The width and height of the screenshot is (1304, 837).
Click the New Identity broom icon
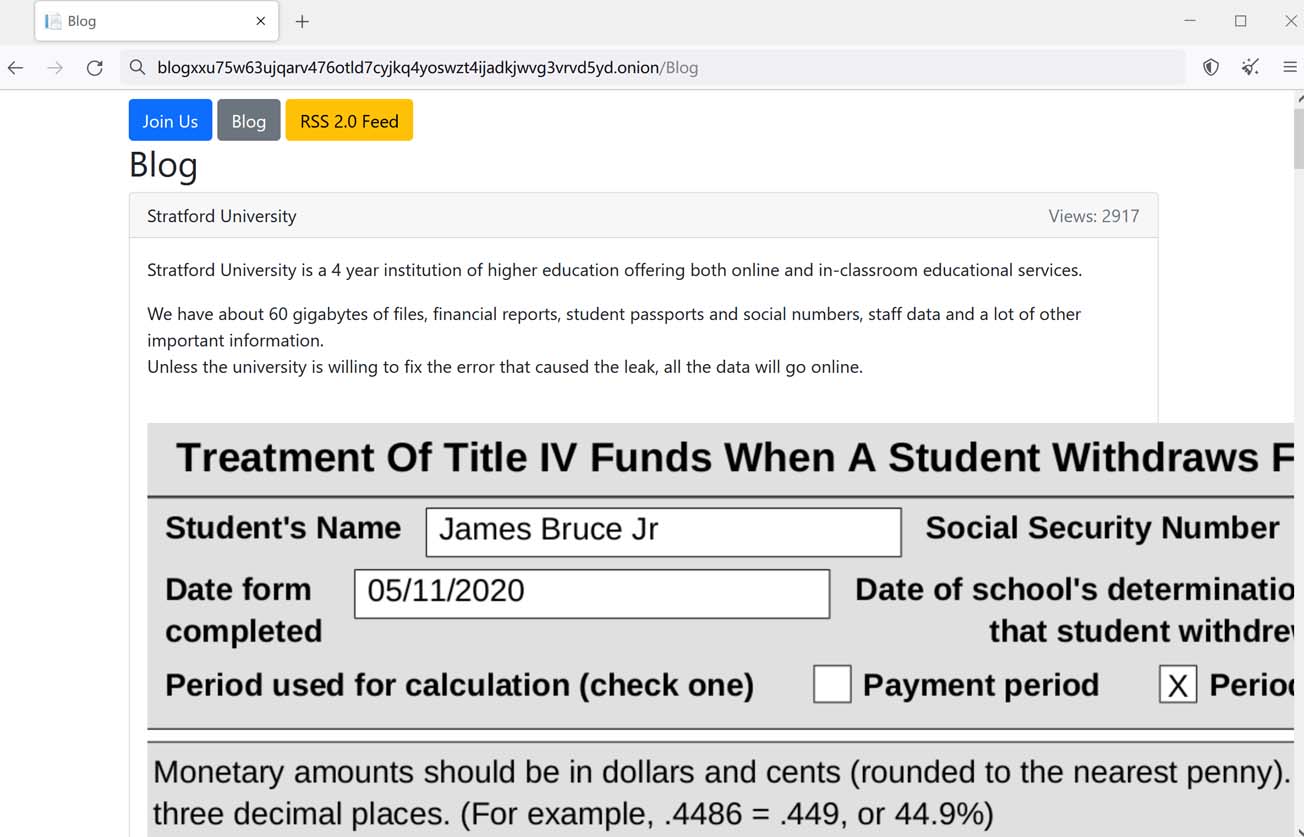(x=1250, y=68)
